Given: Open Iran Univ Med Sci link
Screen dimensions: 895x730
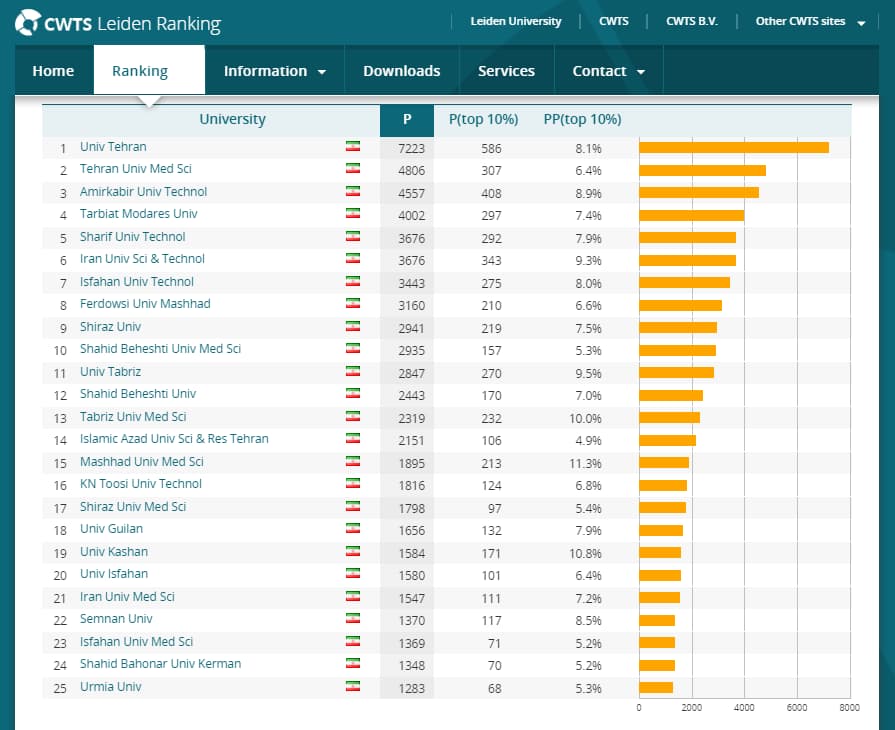Looking at the screenshot, I should [x=127, y=596].
